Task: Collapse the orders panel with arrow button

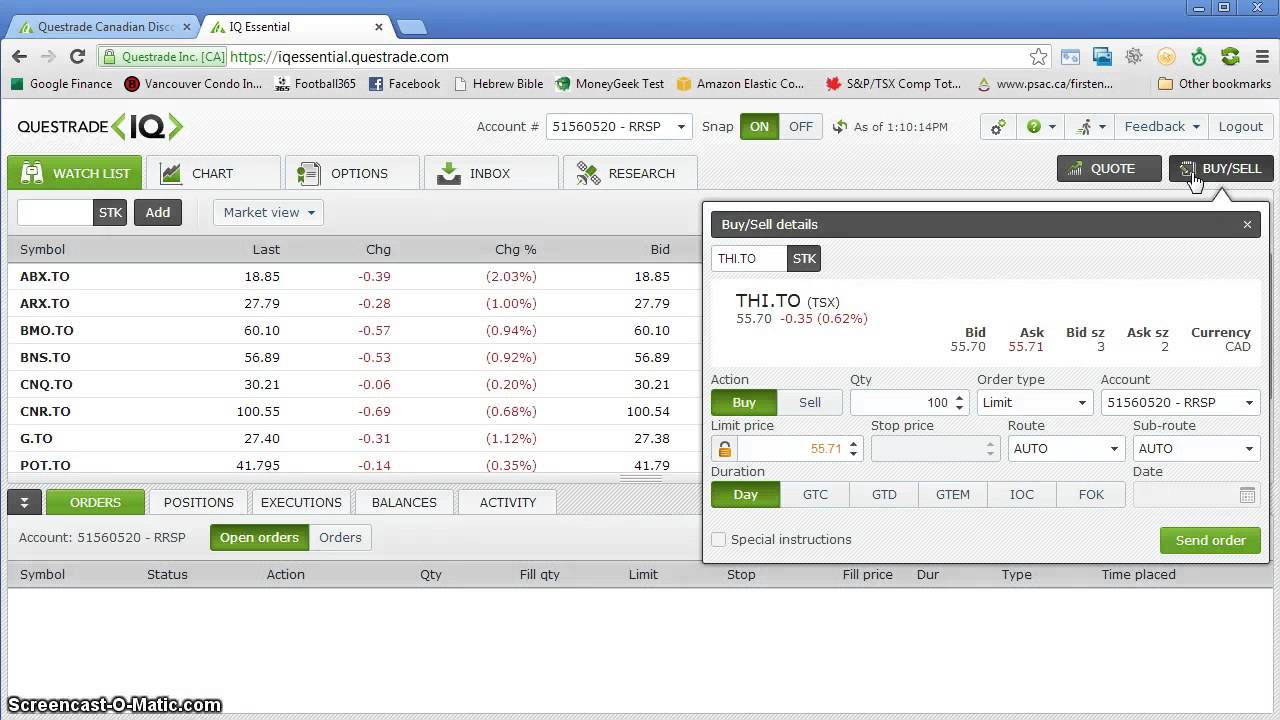Action: tap(24, 503)
